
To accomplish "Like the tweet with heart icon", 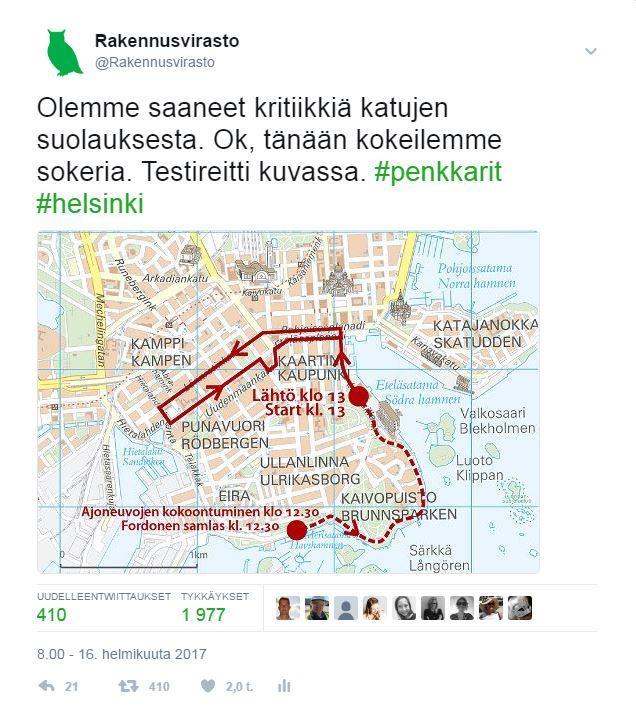I will [x=208, y=686].
